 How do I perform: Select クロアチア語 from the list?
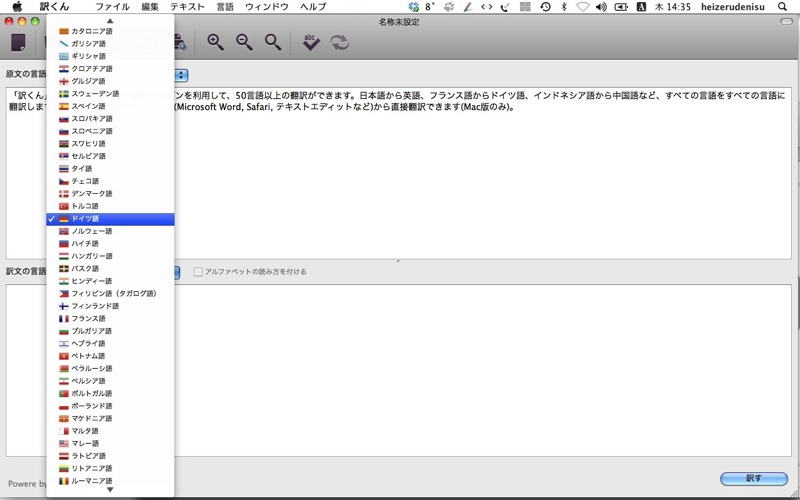coord(110,69)
